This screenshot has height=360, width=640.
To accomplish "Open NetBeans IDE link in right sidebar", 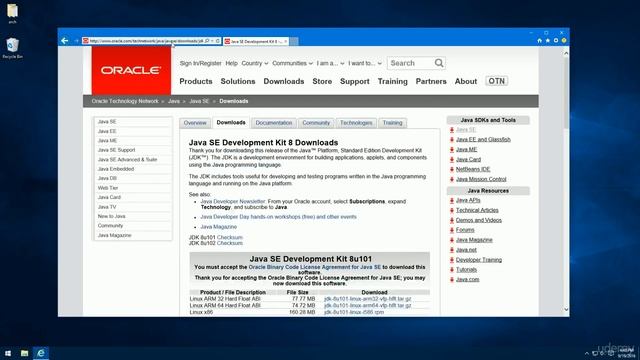I will (473, 169).
